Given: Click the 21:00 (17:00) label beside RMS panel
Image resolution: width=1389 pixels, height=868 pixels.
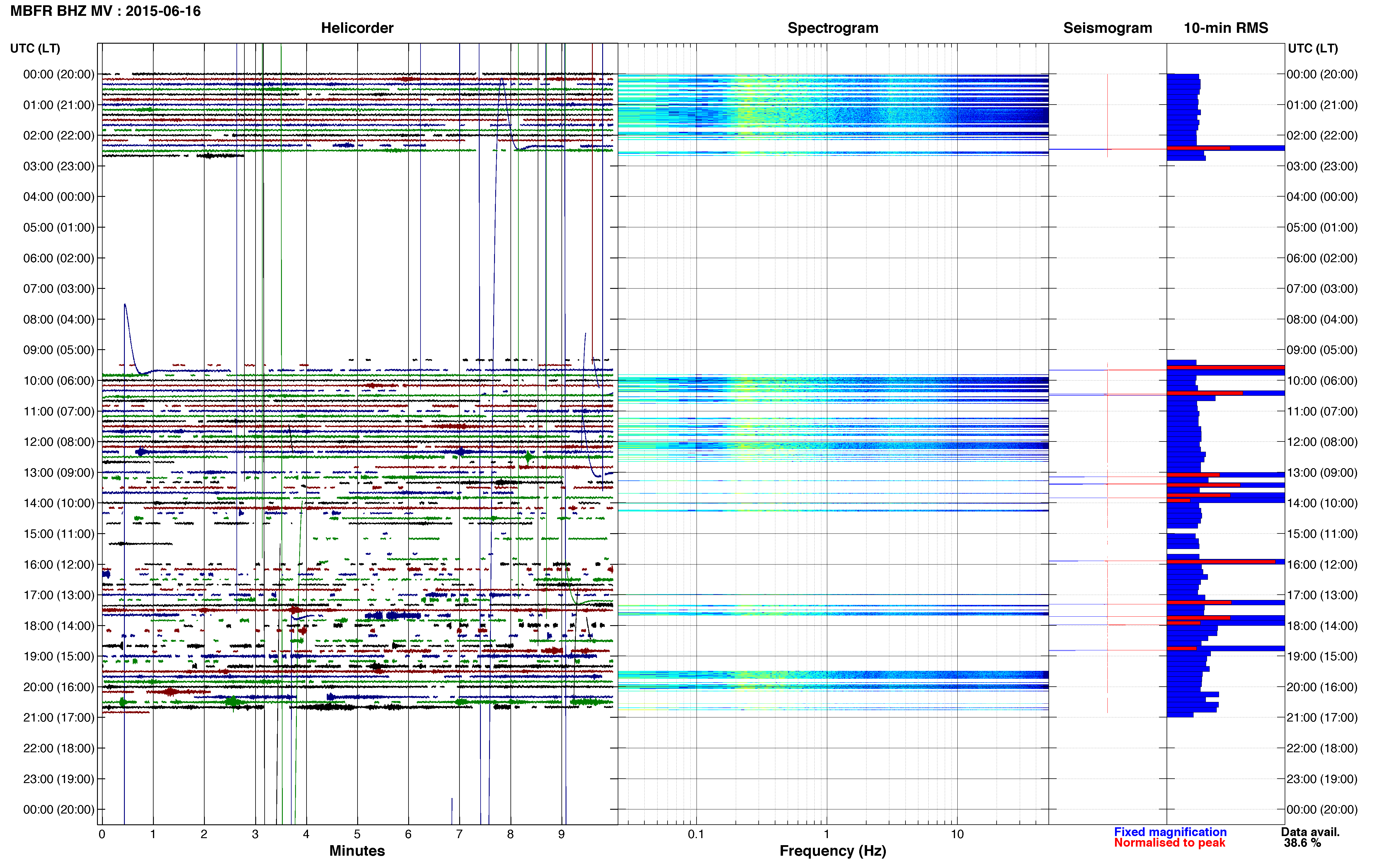Looking at the screenshot, I should pyautogui.click(x=1322, y=718).
